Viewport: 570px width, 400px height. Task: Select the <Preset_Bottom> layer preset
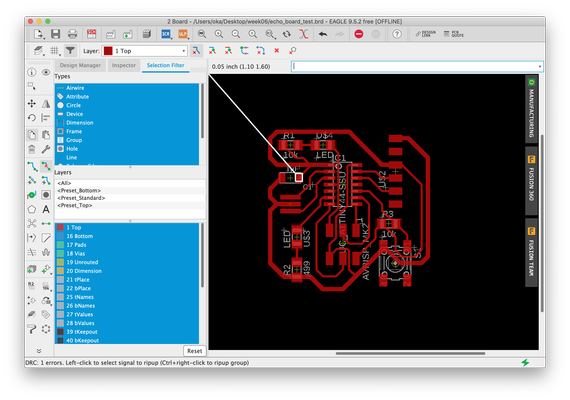[130, 191]
